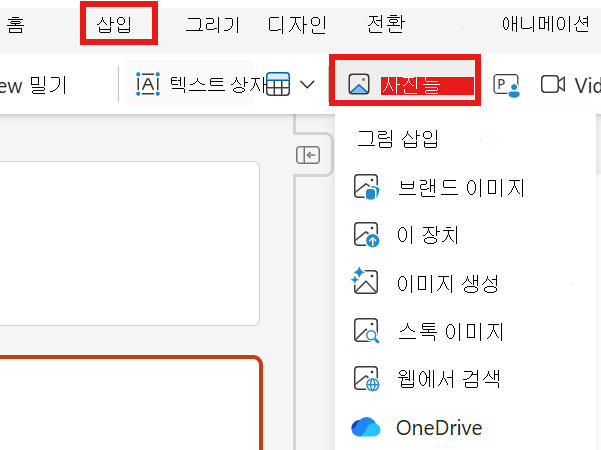601x450 pixels.
Task: Open the 삽입 ribbon tab
Action: [x=114, y=25]
